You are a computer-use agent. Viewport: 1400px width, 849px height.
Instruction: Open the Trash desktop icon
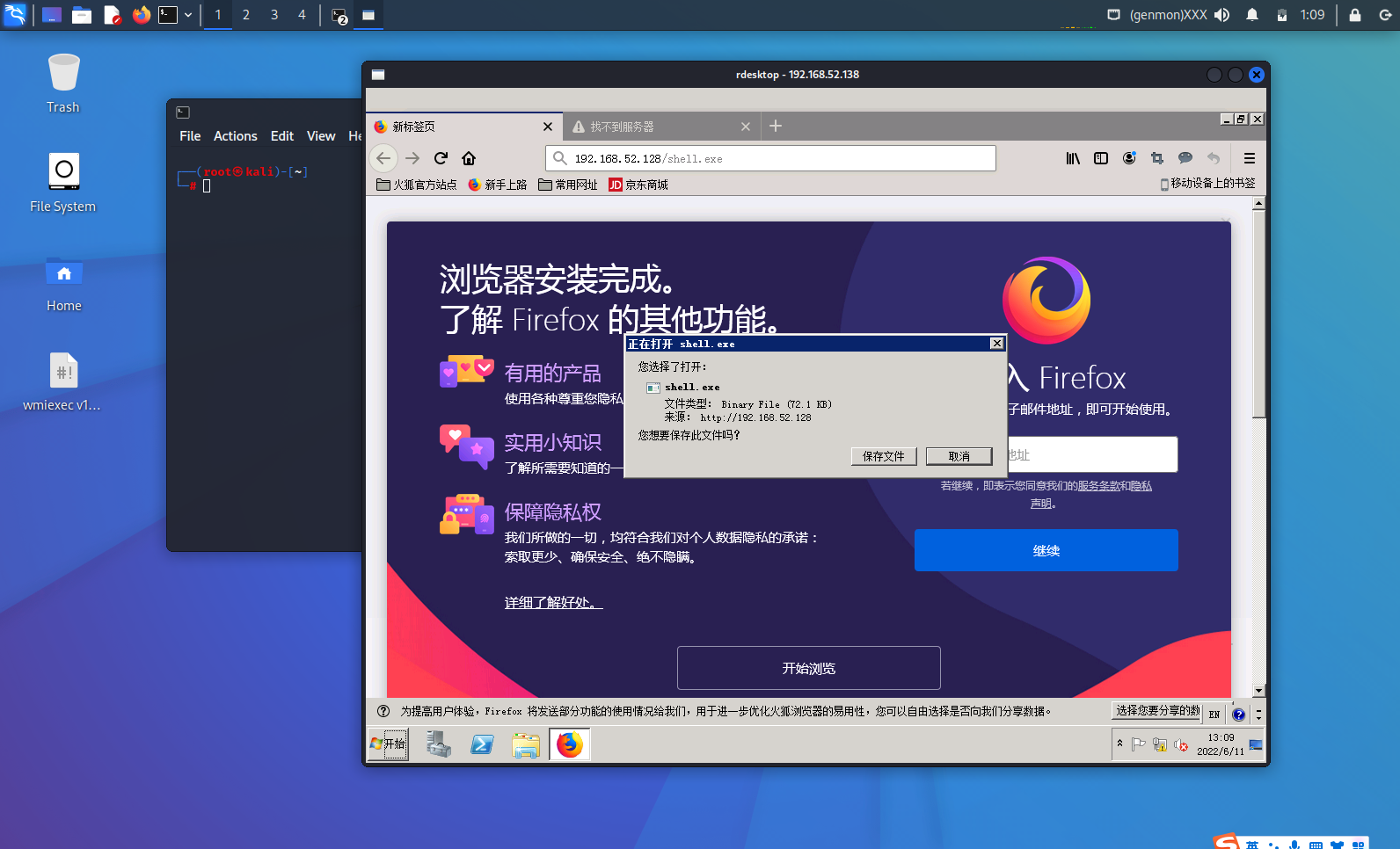pos(63,83)
